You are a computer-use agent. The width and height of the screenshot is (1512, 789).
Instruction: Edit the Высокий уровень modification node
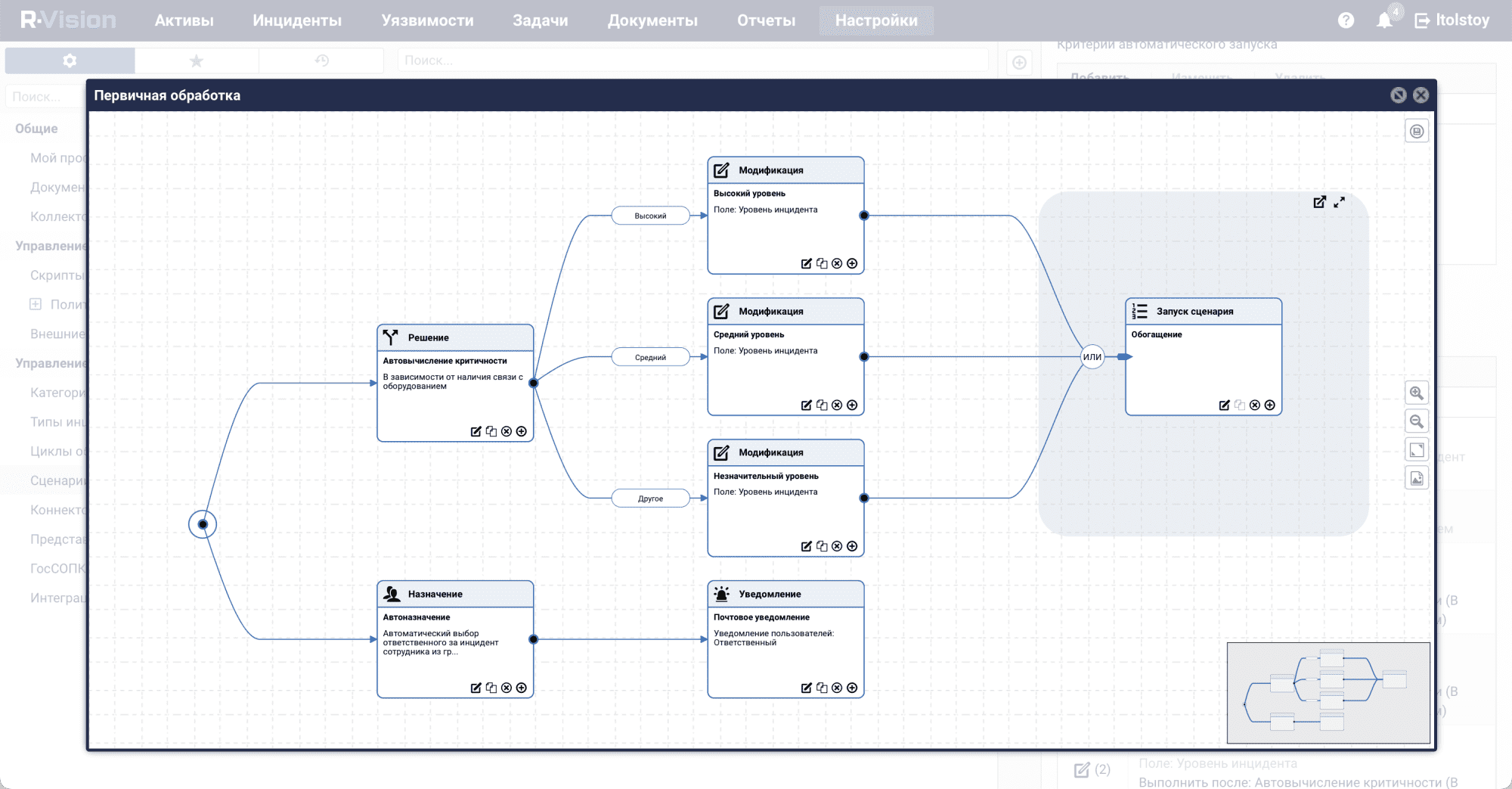click(806, 263)
